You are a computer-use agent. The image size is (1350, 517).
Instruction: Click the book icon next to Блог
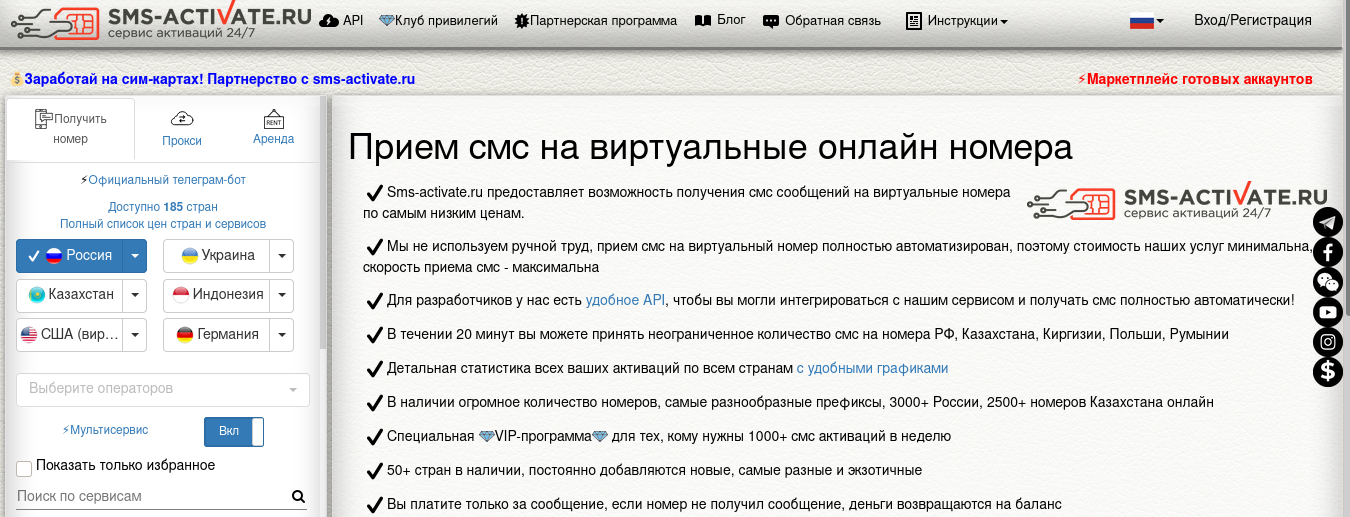click(x=703, y=20)
